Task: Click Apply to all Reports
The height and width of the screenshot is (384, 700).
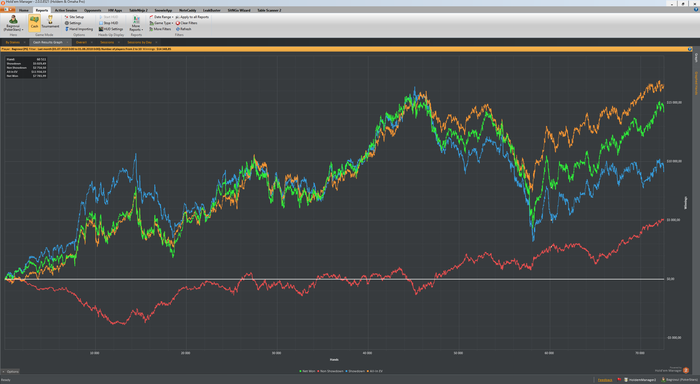Action: [192, 17]
